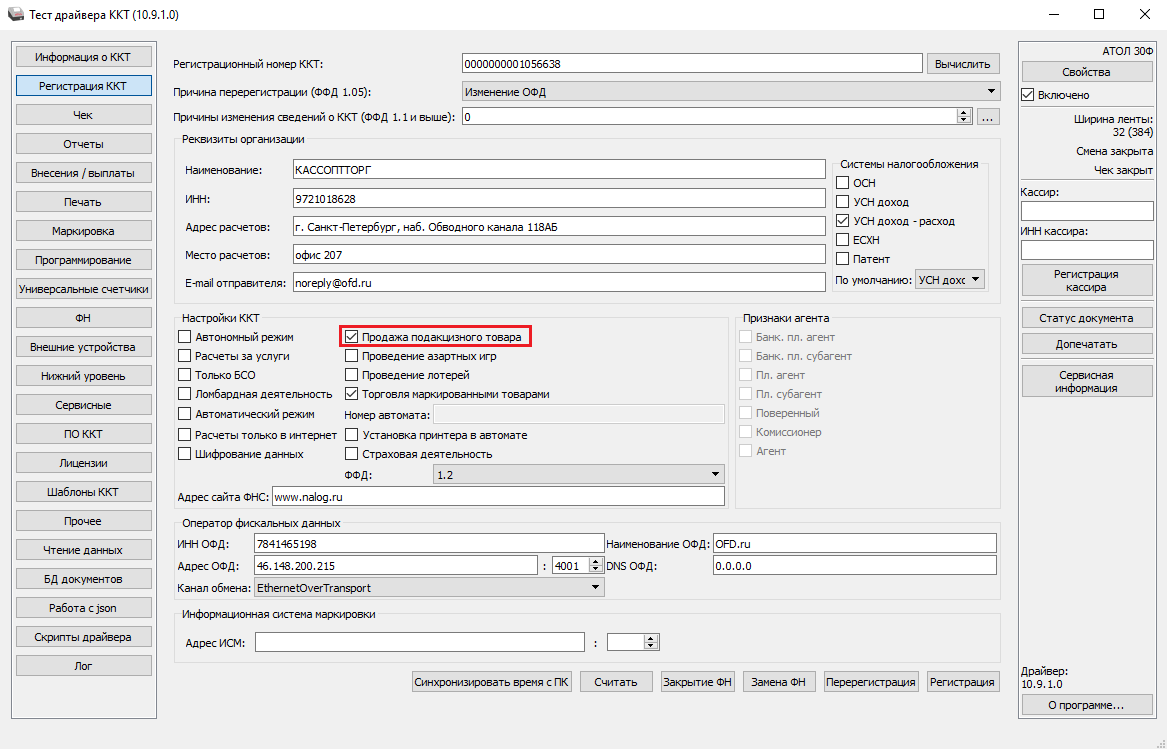
Task: Open the Отчеты section
Action: (x=83, y=144)
